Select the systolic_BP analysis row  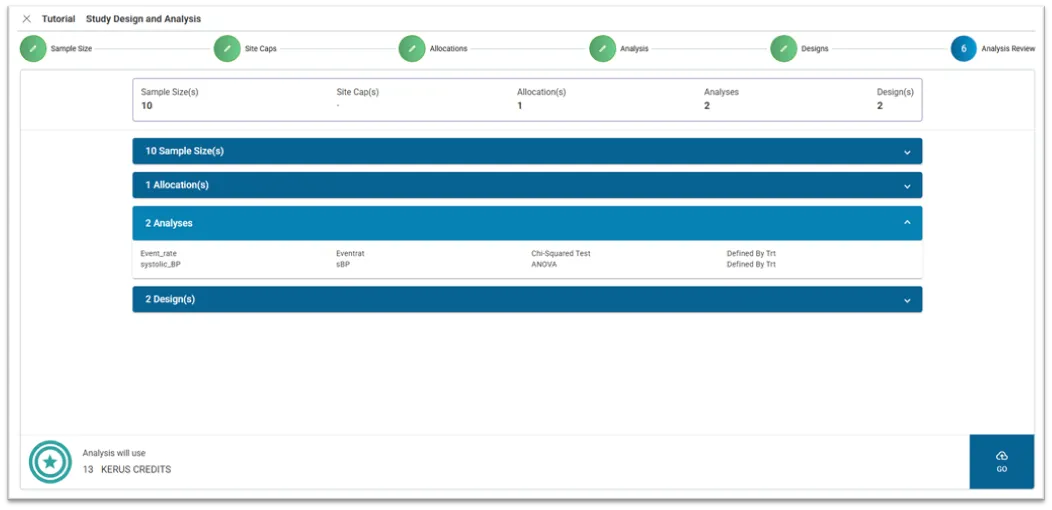pos(161,265)
